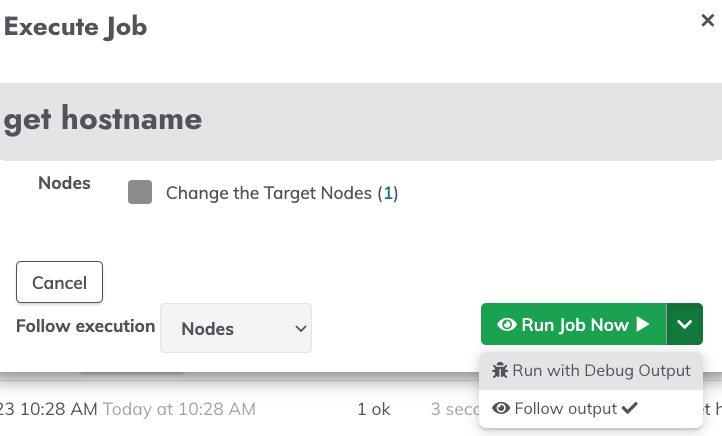Click the play triangle on Run Job Now
Screen dimensions: 722x436
coord(643,324)
